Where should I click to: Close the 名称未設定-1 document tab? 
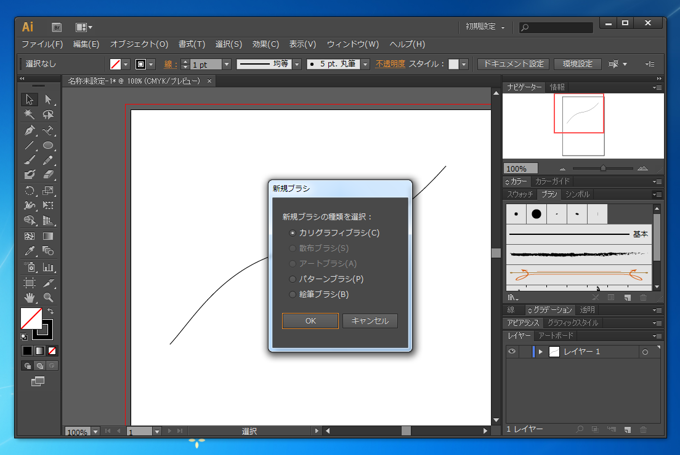(209, 81)
